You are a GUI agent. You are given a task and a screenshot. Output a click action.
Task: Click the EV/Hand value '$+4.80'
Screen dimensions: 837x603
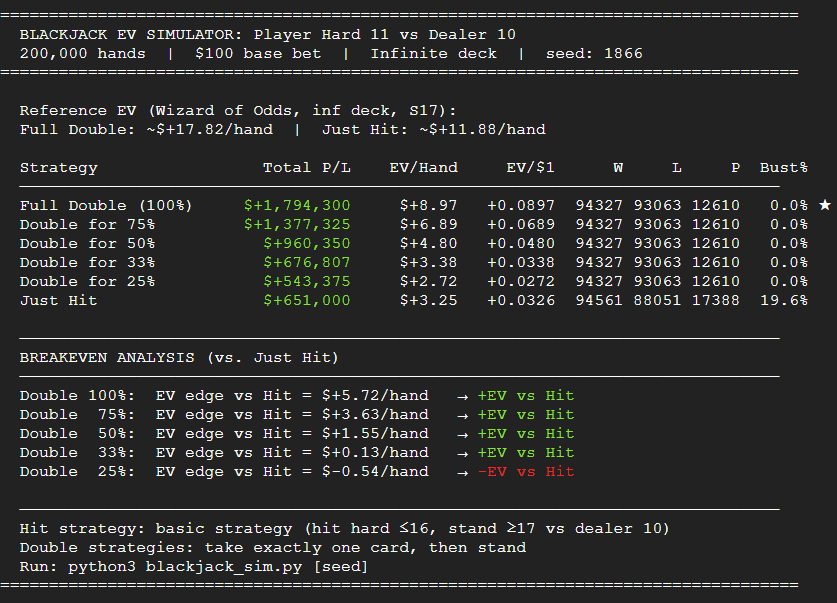pos(429,244)
